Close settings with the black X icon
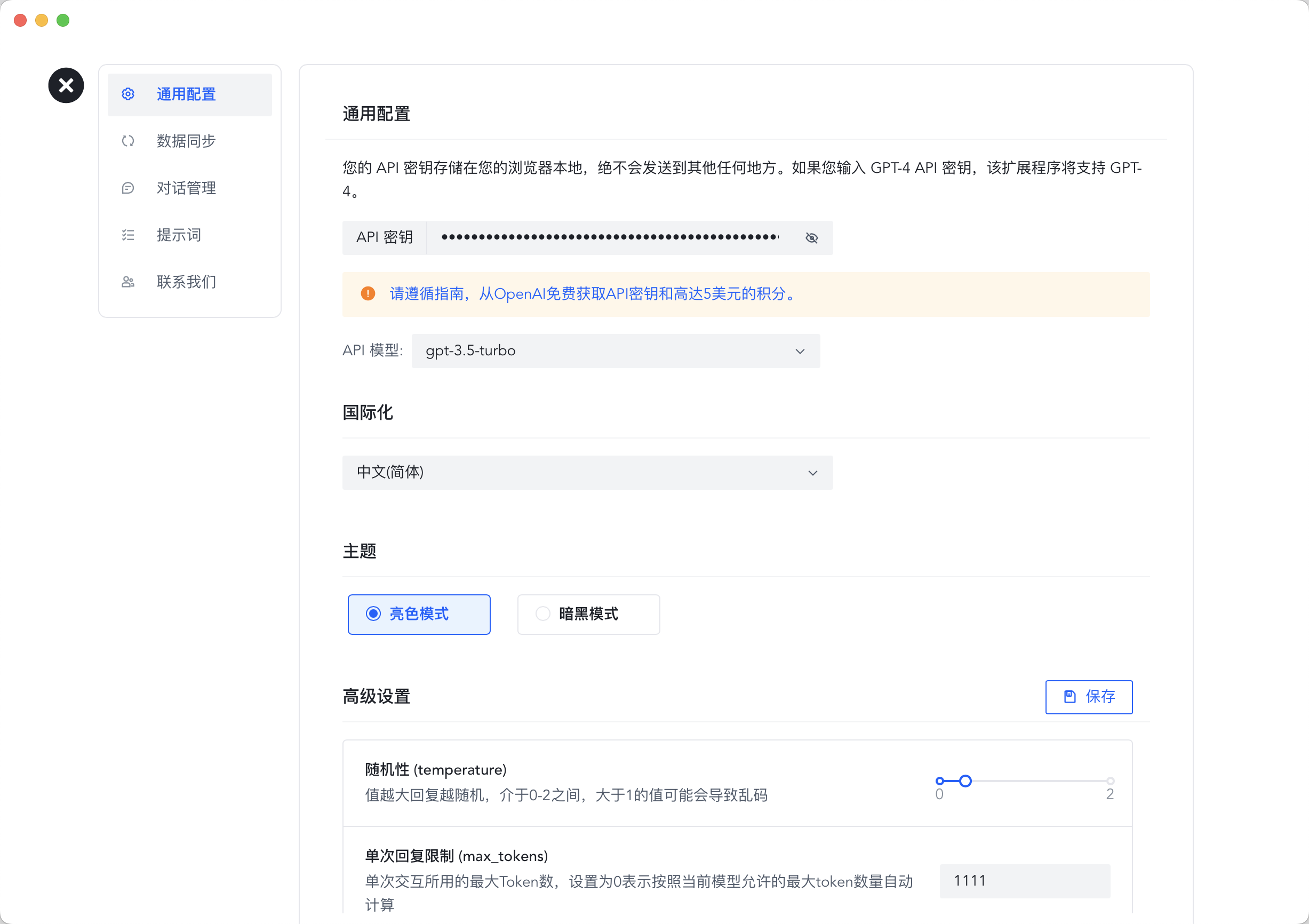 pyautogui.click(x=66, y=85)
